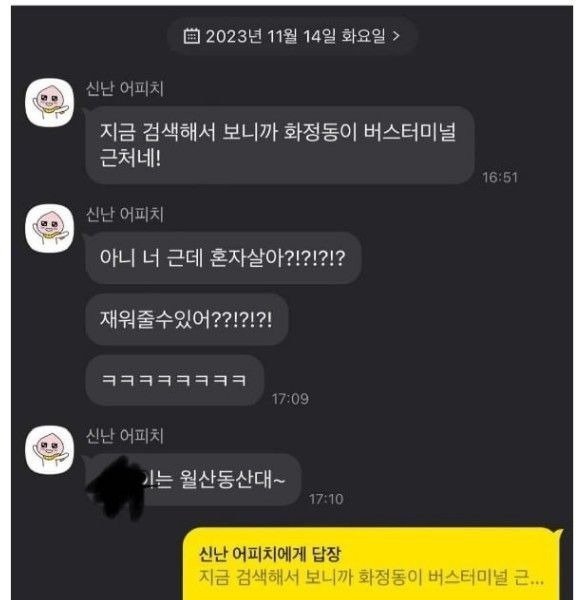The image size is (581, 600).
Task: View profile avatar beside the 월산동산대 message
Action: pyautogui.click(x=49, y=450)
